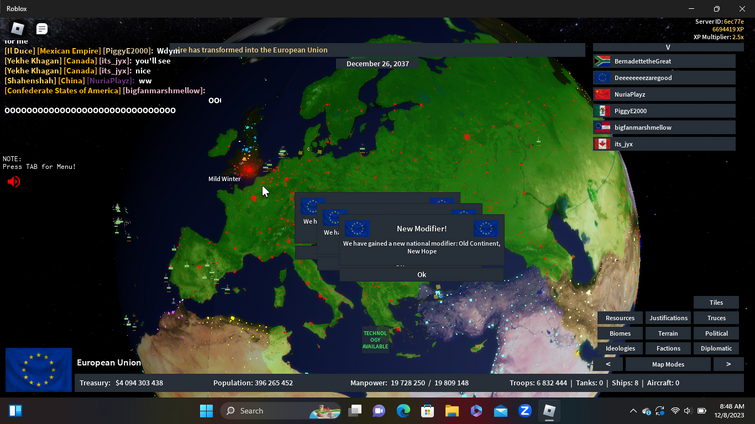Open the OneDrive cloud tray icon

(x=646, y=411)
